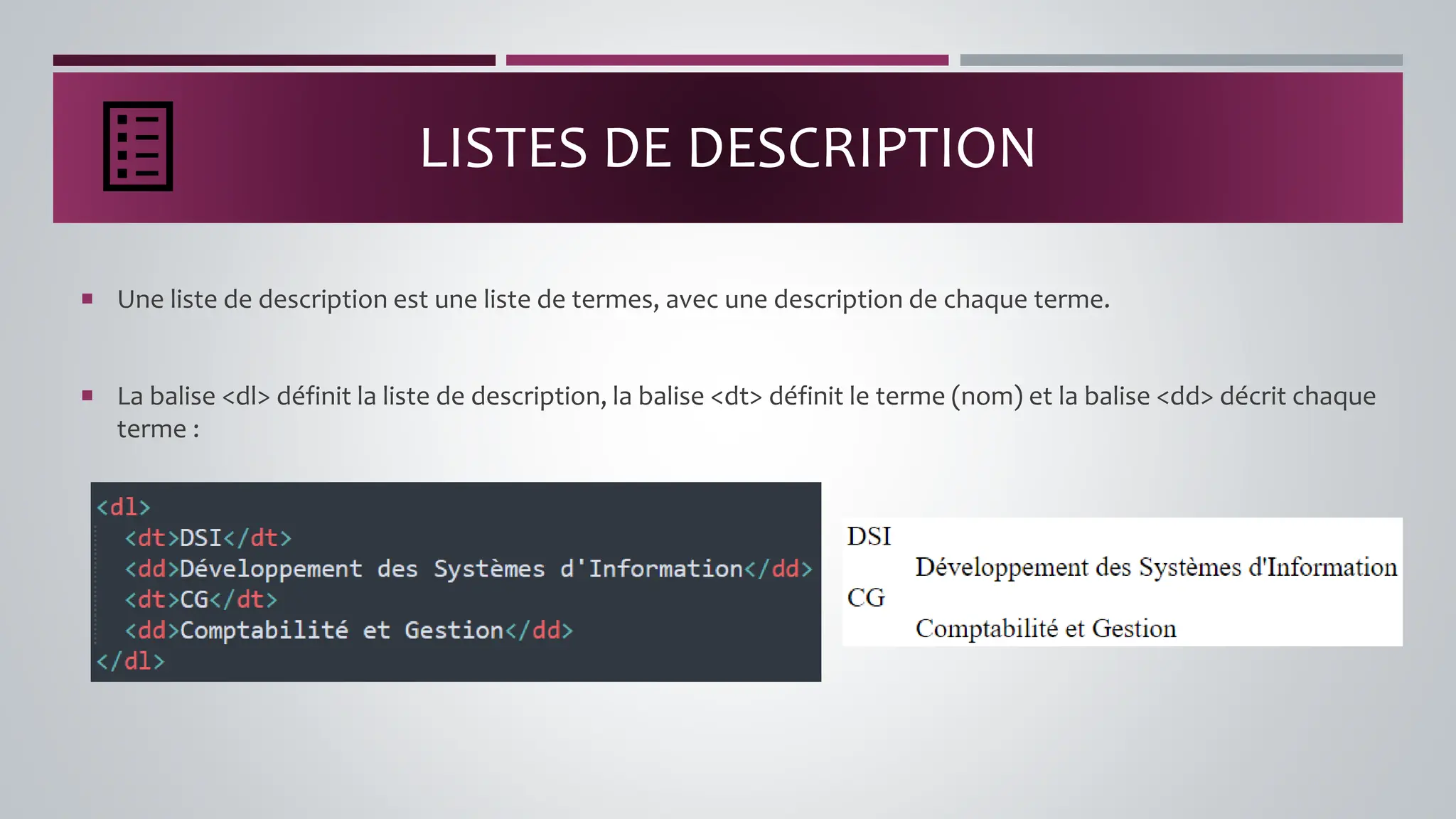Click the rendered term DSI in the output
1456x819 pixels.
point(869,536)
